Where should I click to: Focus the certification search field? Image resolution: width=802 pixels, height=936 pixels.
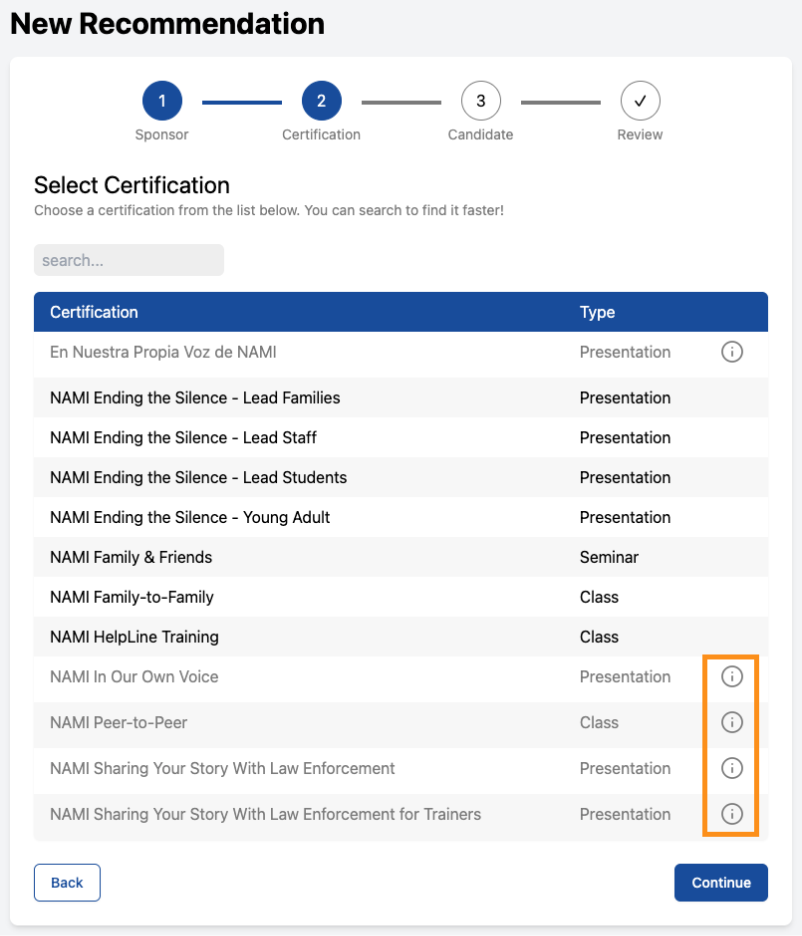129,260
